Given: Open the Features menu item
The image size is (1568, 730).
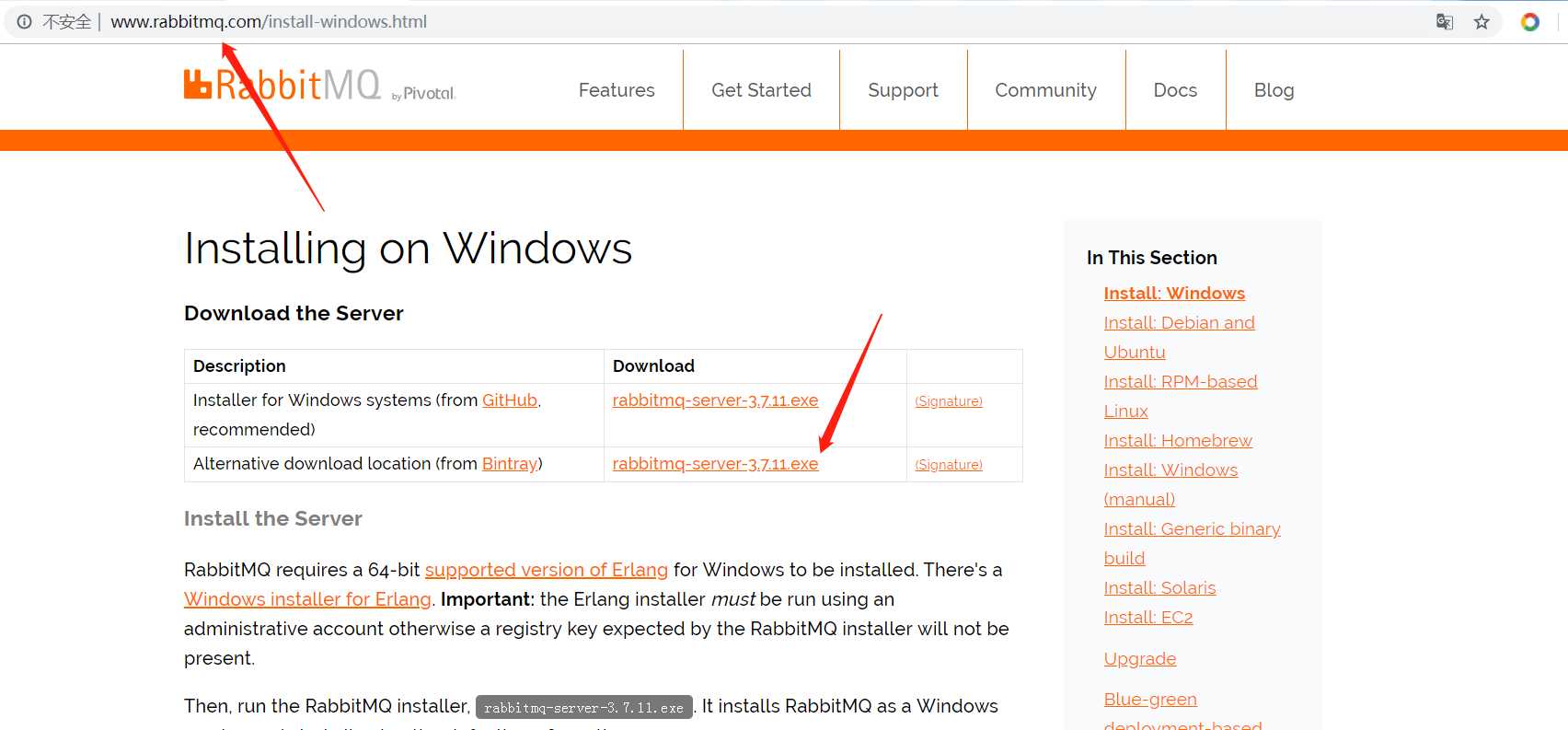Looking at the screenshot, I should [x=617, y=90].
